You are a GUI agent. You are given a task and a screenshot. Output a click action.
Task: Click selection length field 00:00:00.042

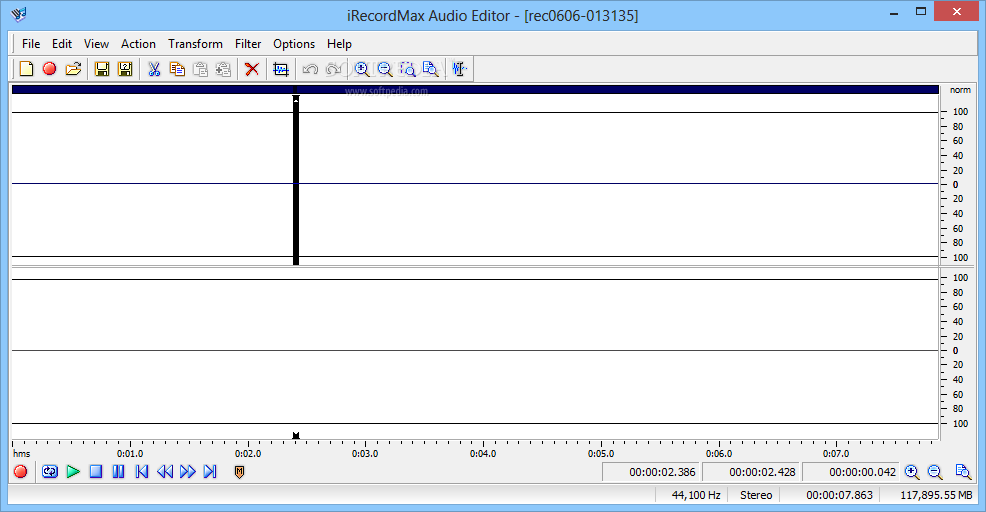tap(851, 472)
